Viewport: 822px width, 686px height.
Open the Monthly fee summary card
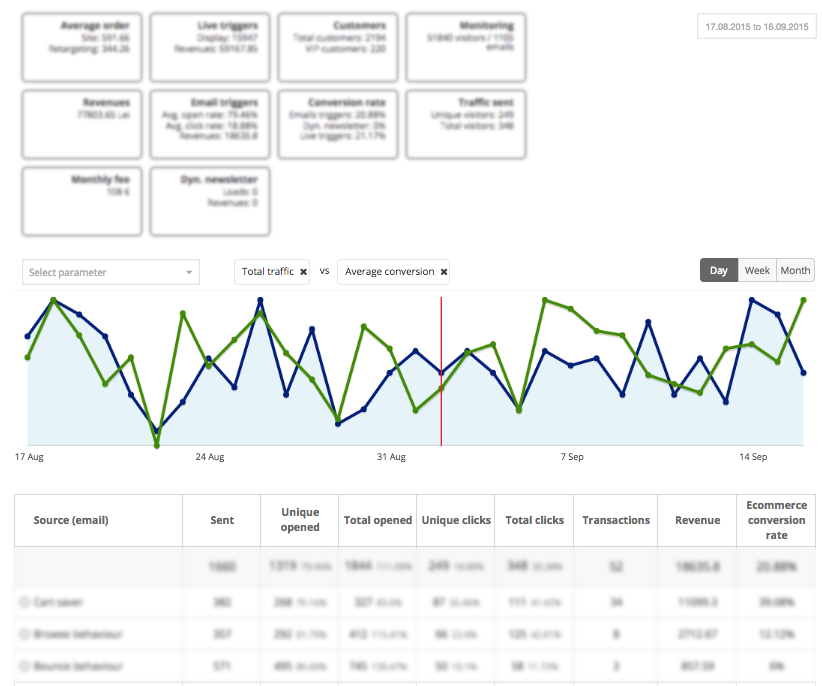point(82,201)
